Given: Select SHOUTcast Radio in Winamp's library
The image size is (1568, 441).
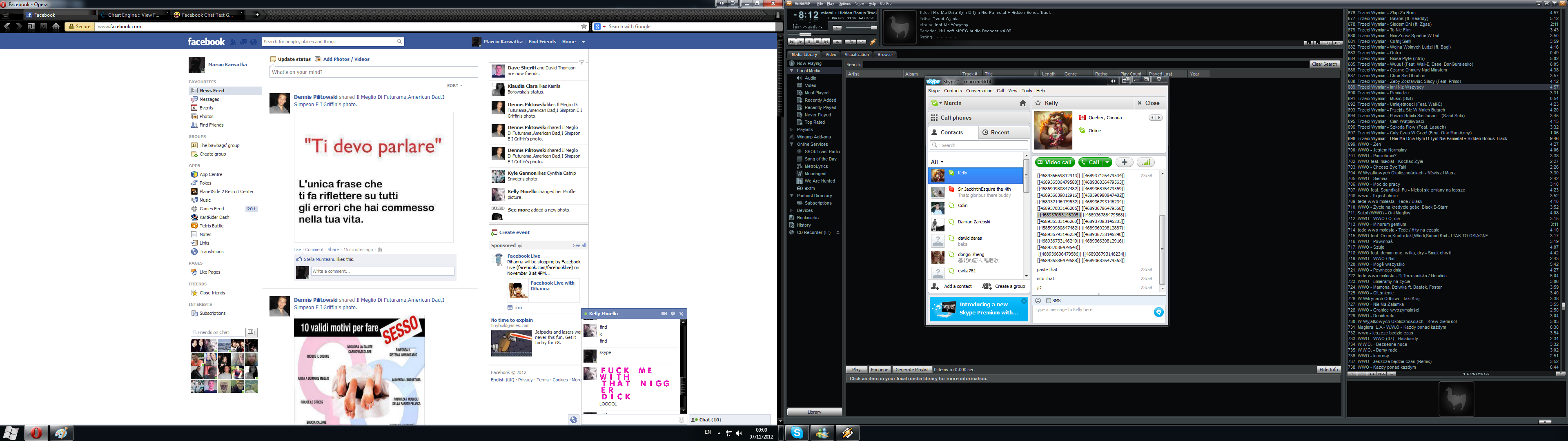Looking at the screenshot, I should 822,151.
